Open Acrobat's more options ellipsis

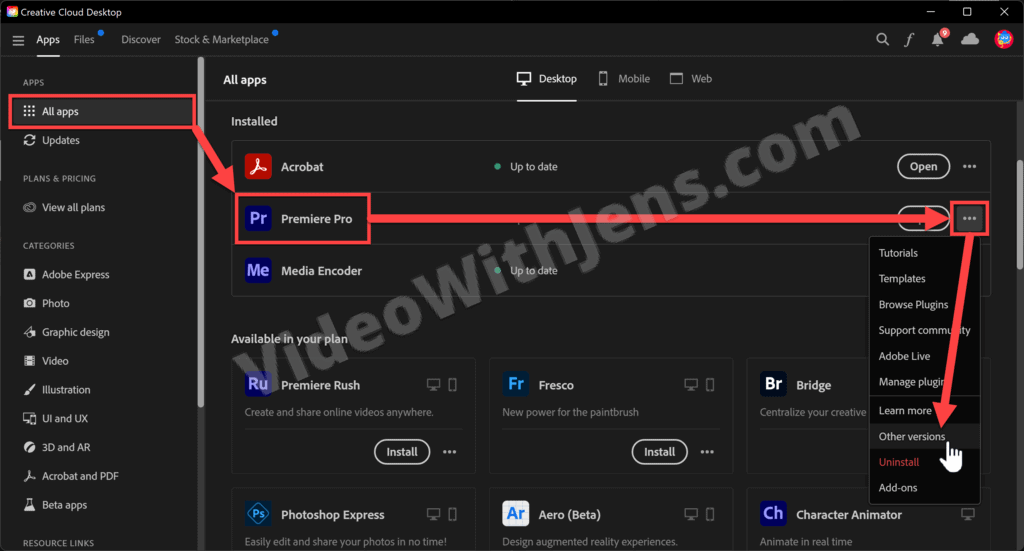point(969,166)
